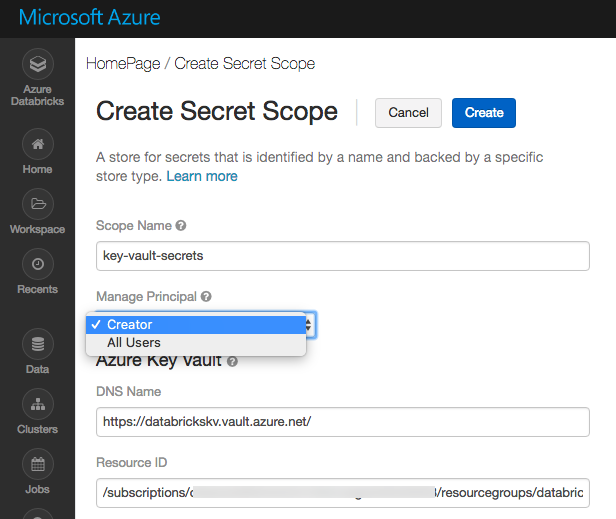
Task: Open Data database icon
Action: (x=38, y=344)
